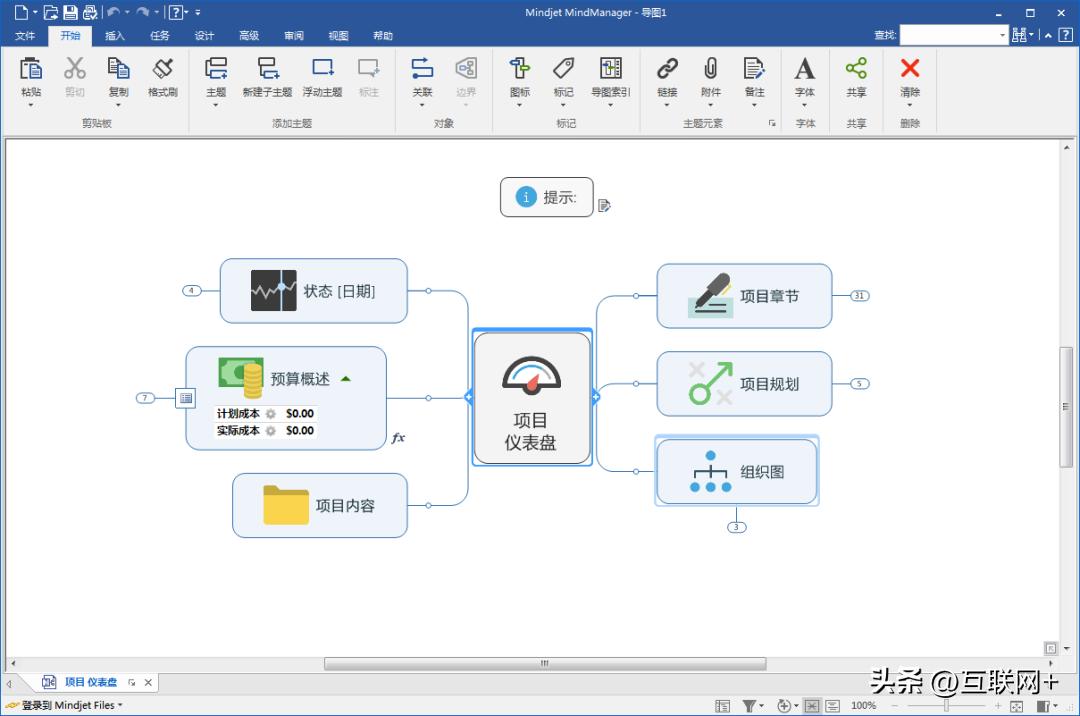The width and height of the screenshot is (1080, 716).
Task: Collapse the 预算概述 branch arrow
Action: pyautogui.click(x=346, y=379)
